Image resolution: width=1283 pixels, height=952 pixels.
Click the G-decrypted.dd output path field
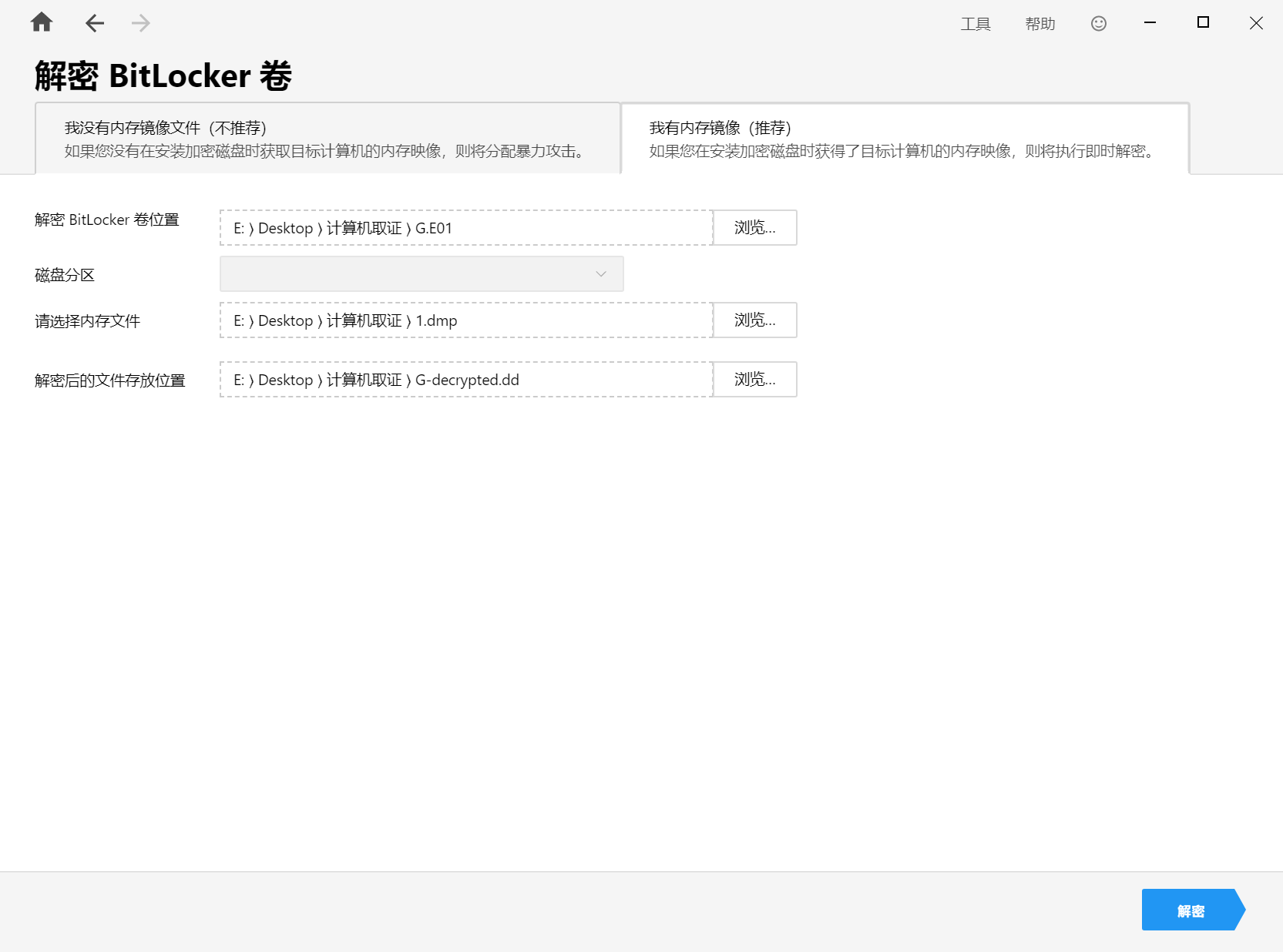466,379
